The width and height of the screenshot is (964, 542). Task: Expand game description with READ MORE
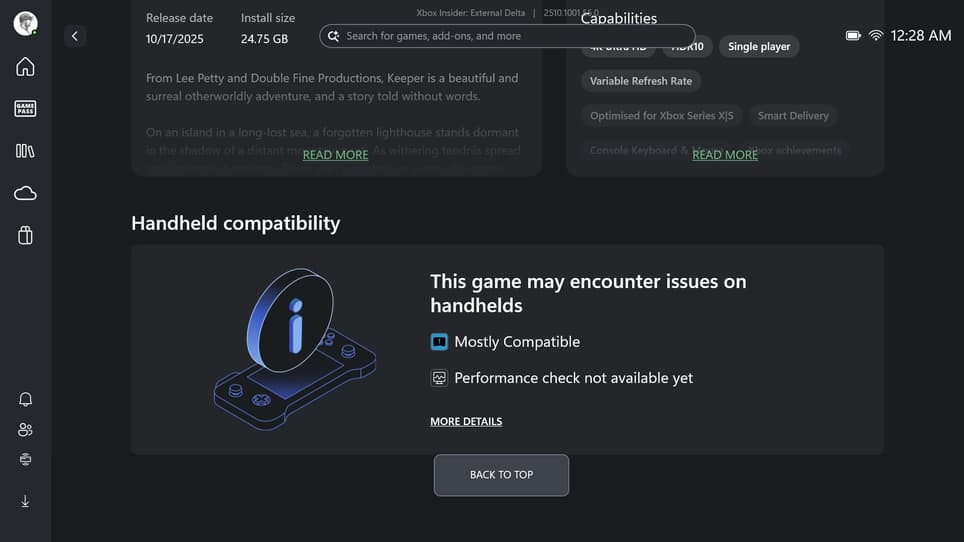click(335, 155)
